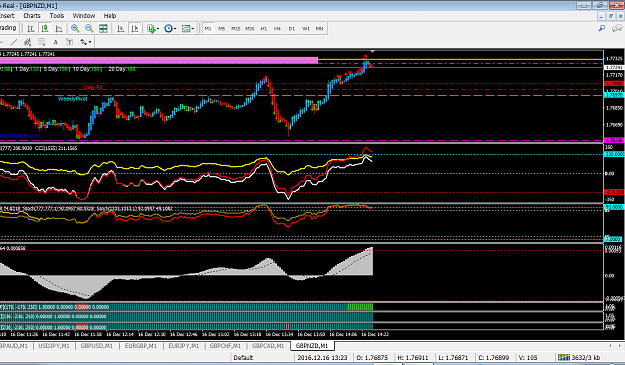This screenshot has width=625, height=365.
Task: Toggle the AutoTrading toolbar button
Action: pos(8,28)
